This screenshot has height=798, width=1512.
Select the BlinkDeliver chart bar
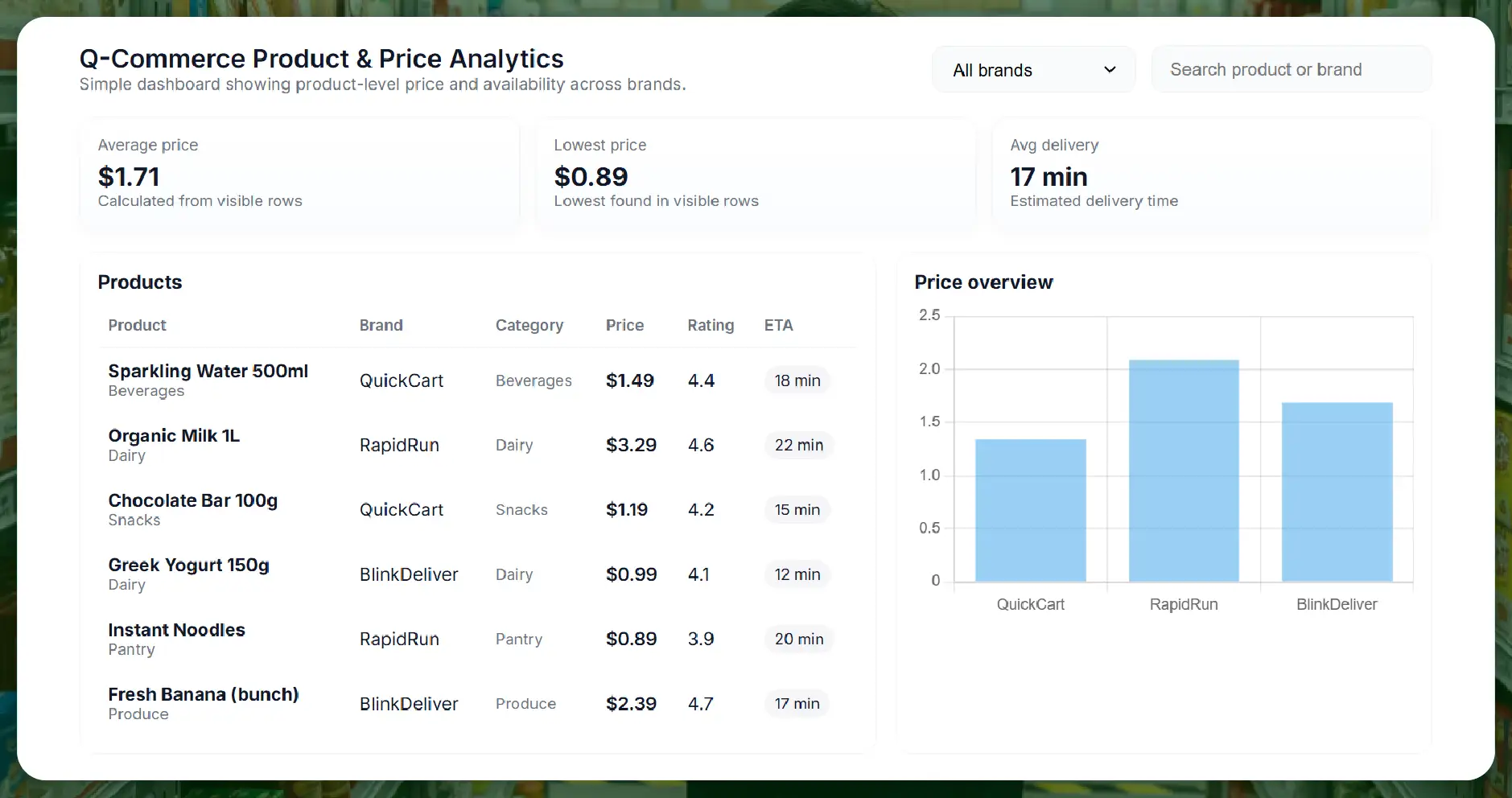pyautogui.click(x=1337, y=491)
